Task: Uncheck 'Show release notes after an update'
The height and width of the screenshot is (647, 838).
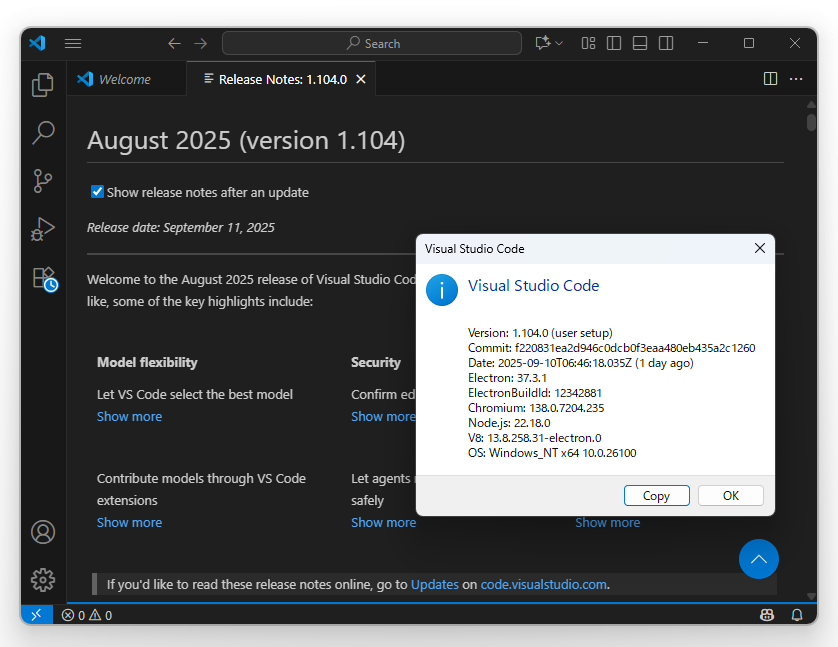Action: coord(97,193)
